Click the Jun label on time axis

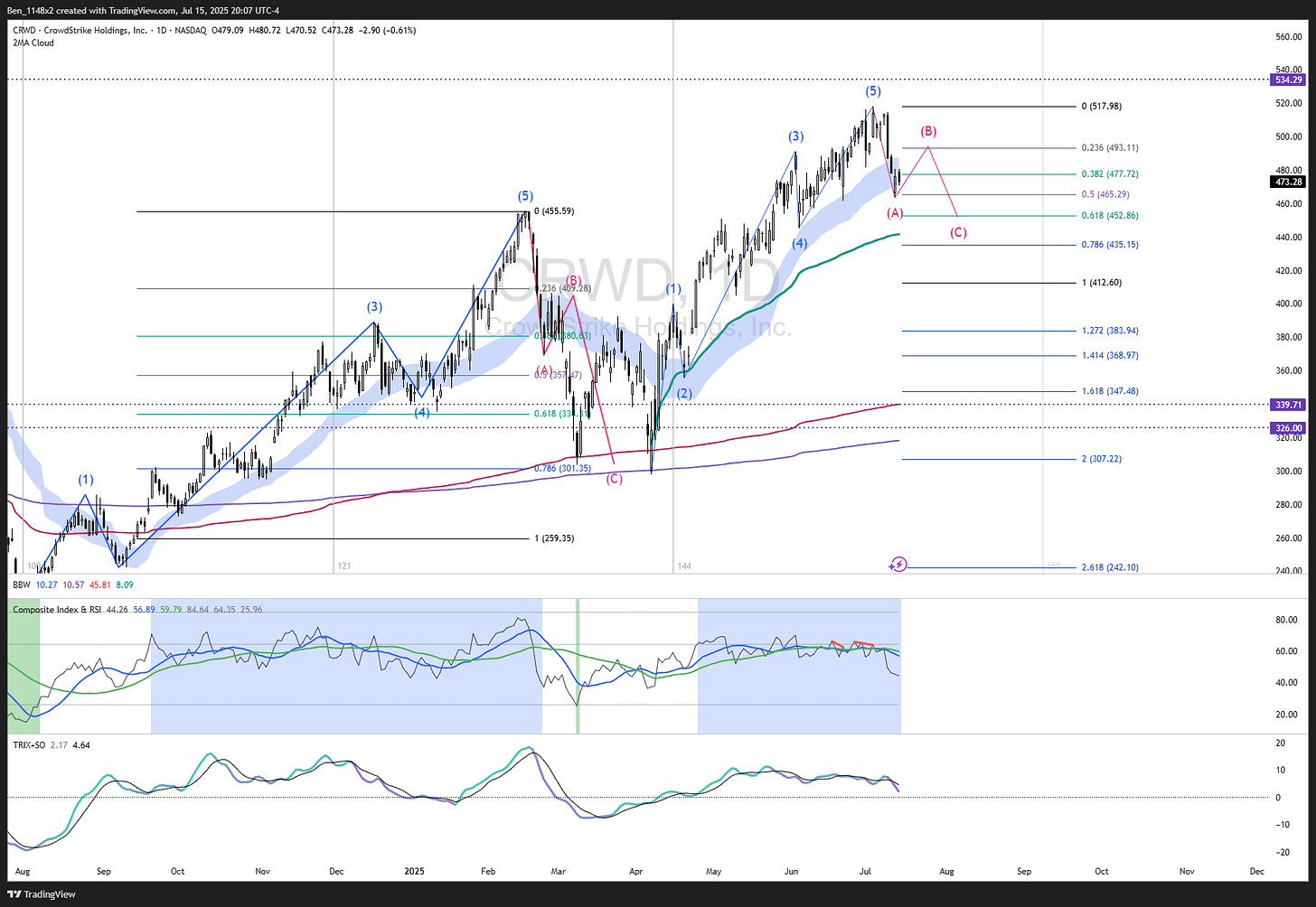click(x=792, y=872)
